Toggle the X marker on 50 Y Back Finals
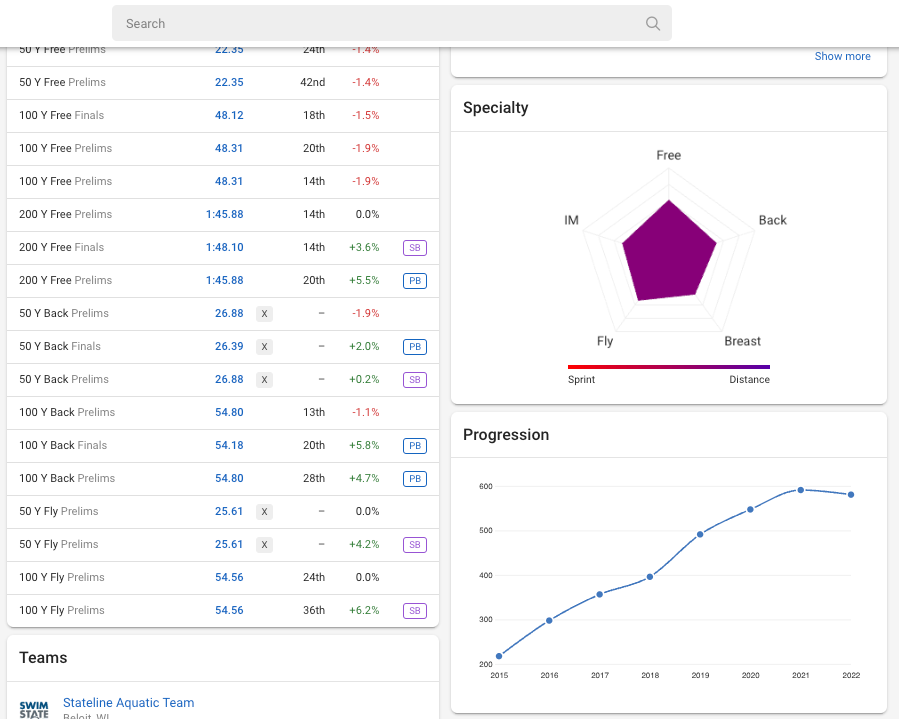The height and width of the screenshot is (719, 899). [264, 346]
